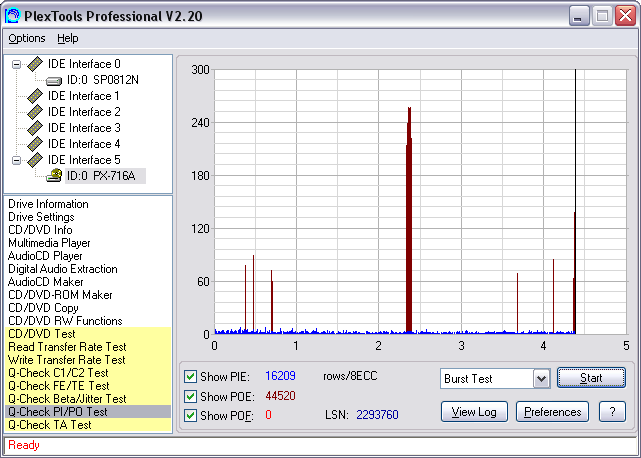The width and height of the screenshot is (641, 458).
Task: Click the PlexTools app icon in title bar
Action: (x=13, y=16)
